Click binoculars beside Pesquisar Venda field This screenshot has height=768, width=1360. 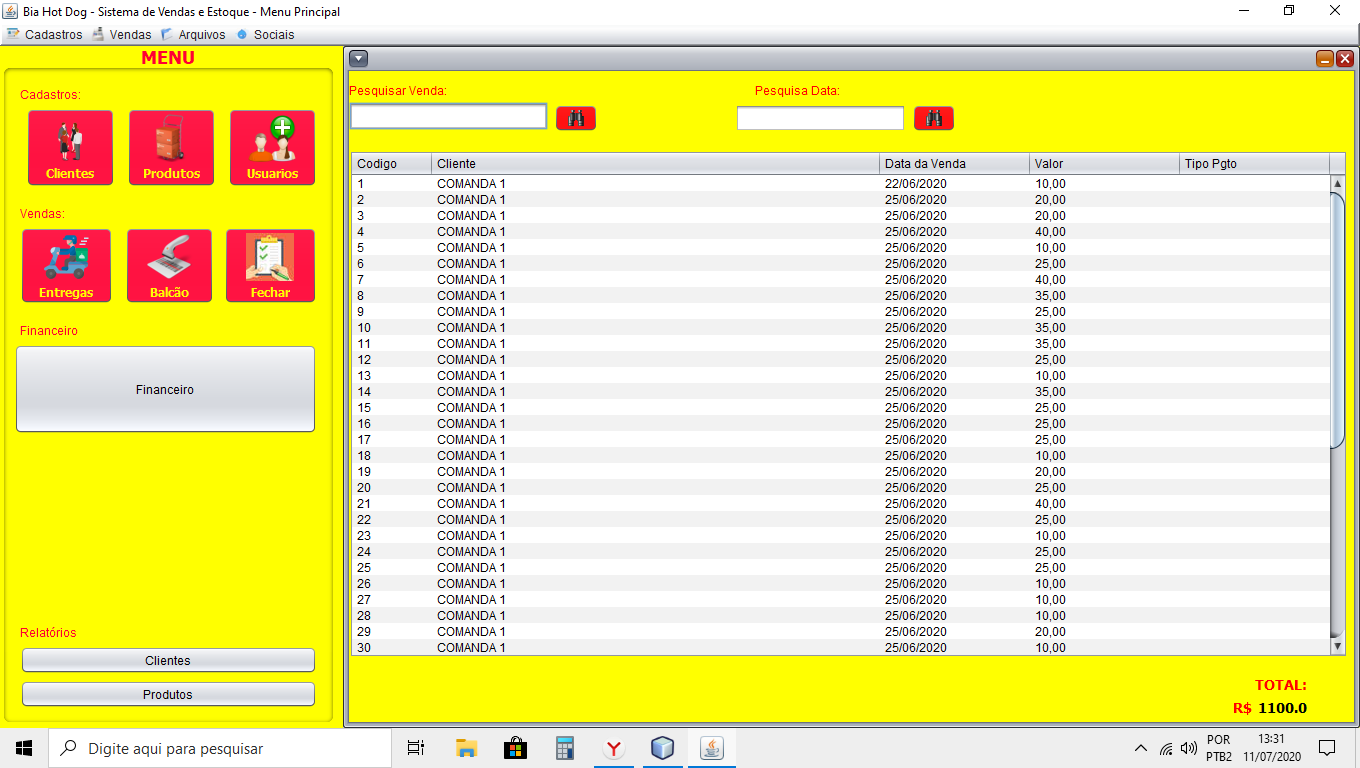tap(576, 118)
